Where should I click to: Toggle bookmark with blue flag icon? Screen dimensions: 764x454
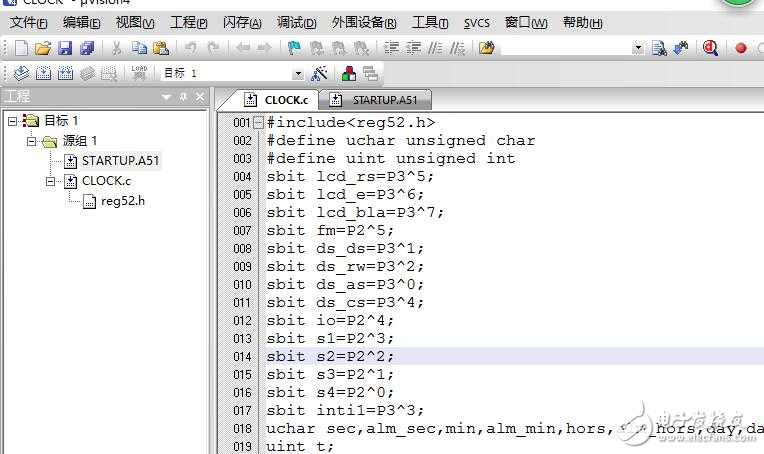[294, 48]
